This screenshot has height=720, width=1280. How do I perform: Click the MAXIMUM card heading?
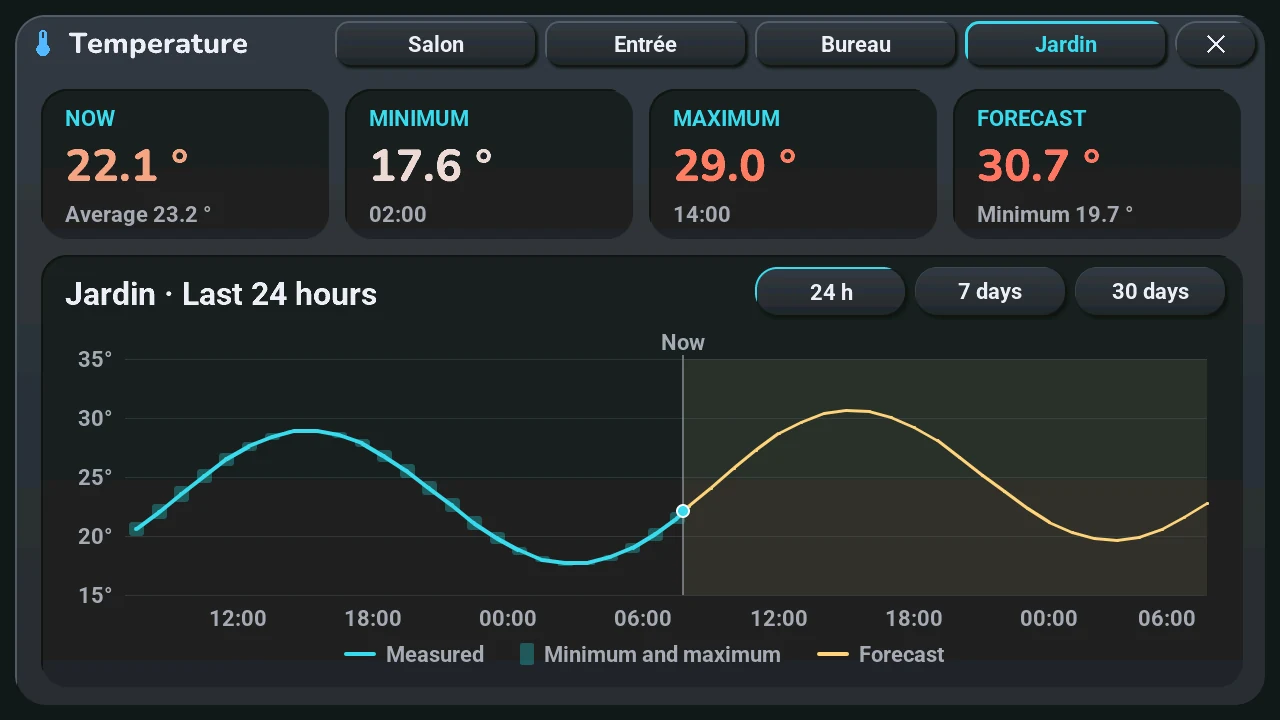[727, 118]
